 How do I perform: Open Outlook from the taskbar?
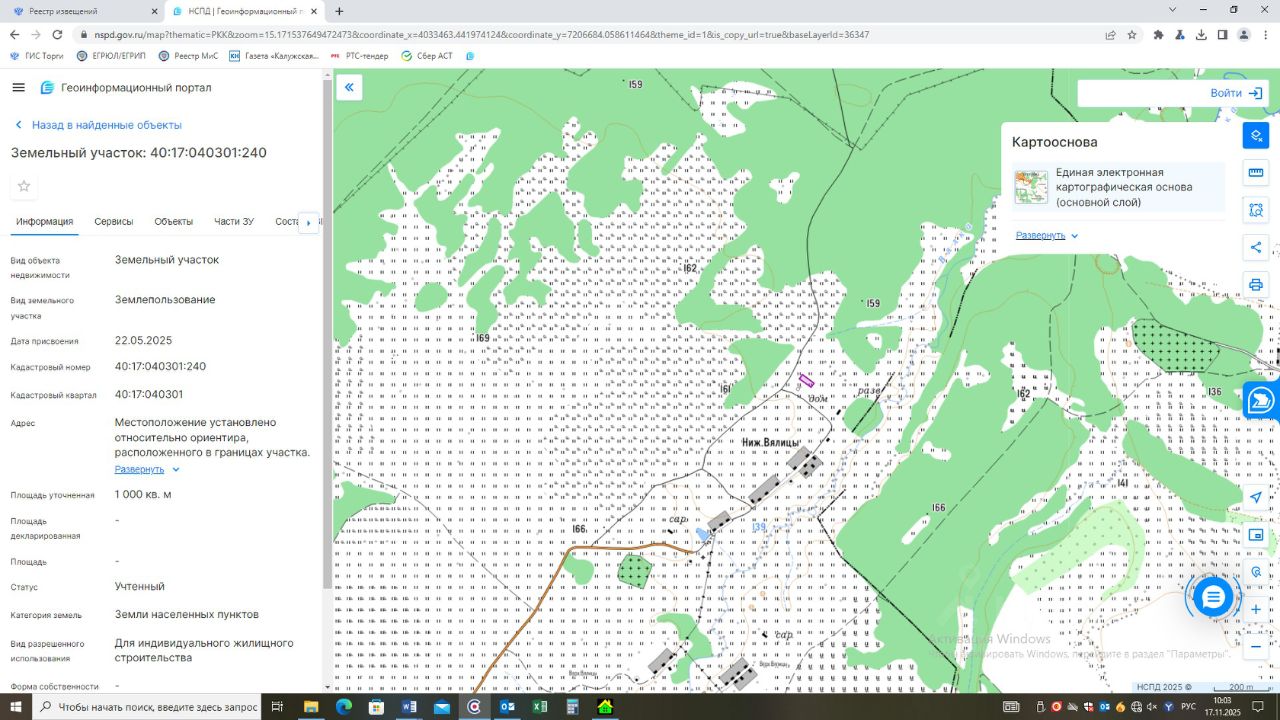pos(507,707)
